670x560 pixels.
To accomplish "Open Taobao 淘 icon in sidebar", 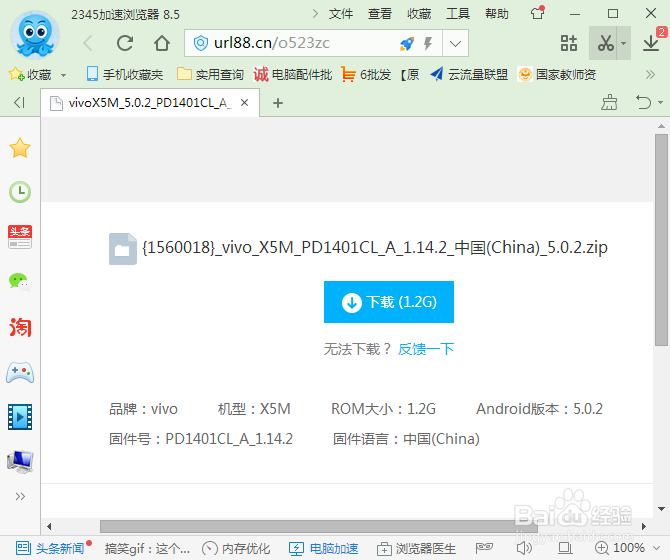I will click(20, 327).
